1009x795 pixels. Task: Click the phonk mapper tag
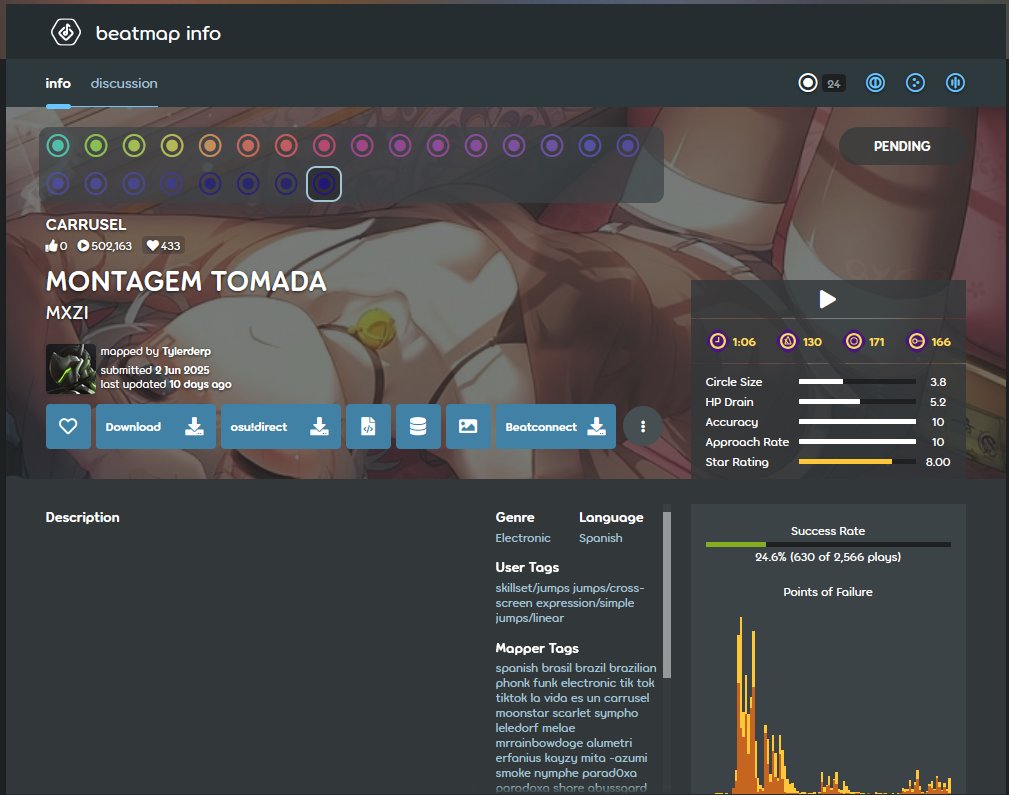(x=513, y=683)
